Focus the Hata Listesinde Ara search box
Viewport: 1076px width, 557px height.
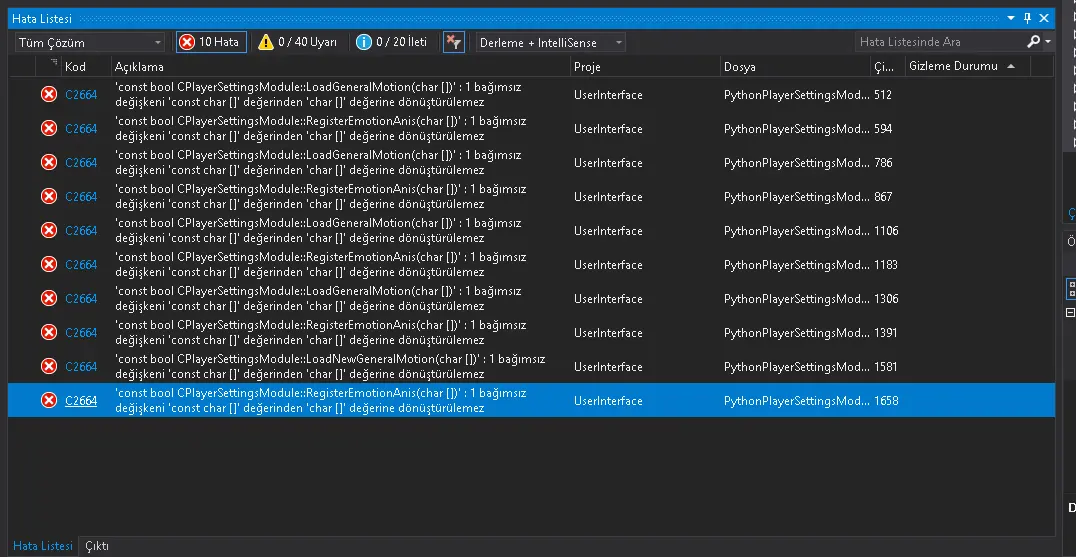[940, 42]
